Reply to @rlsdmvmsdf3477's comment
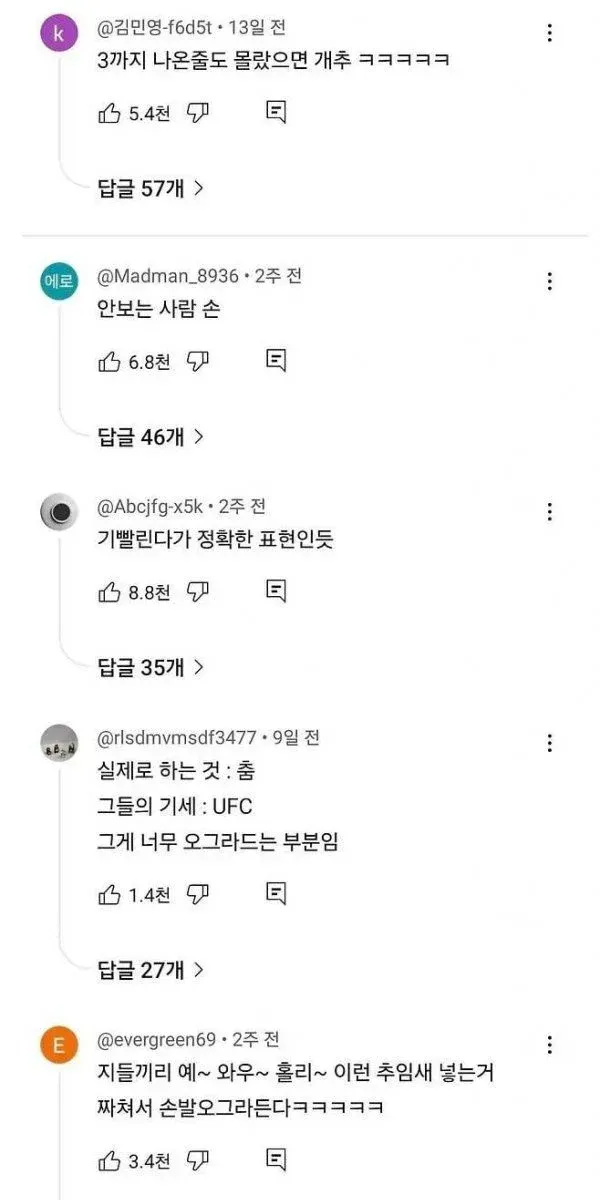The height and width of the screenshot is (1200, 600). pos(277,893)
